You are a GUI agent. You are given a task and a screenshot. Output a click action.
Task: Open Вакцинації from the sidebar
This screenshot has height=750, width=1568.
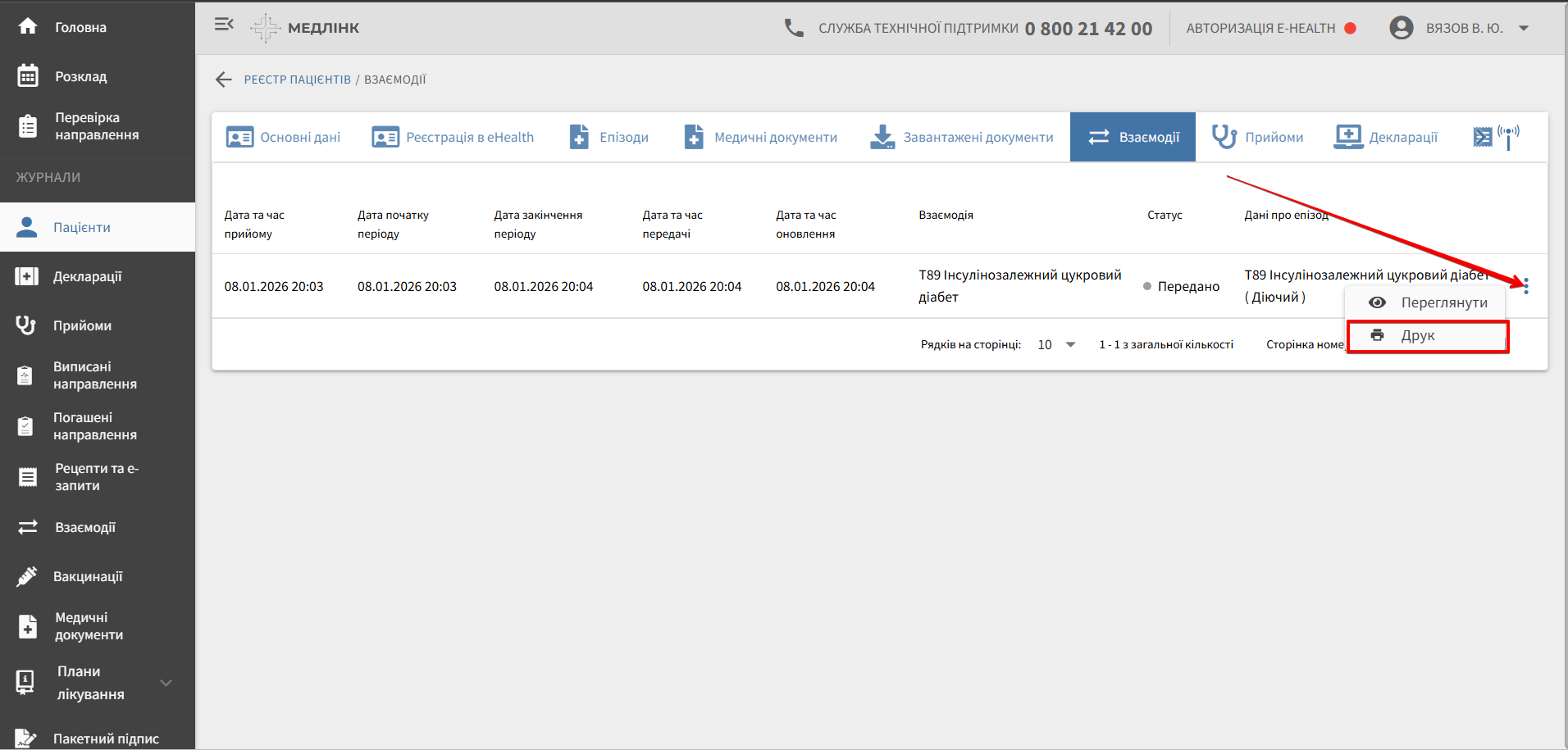[x=88, y=576]
